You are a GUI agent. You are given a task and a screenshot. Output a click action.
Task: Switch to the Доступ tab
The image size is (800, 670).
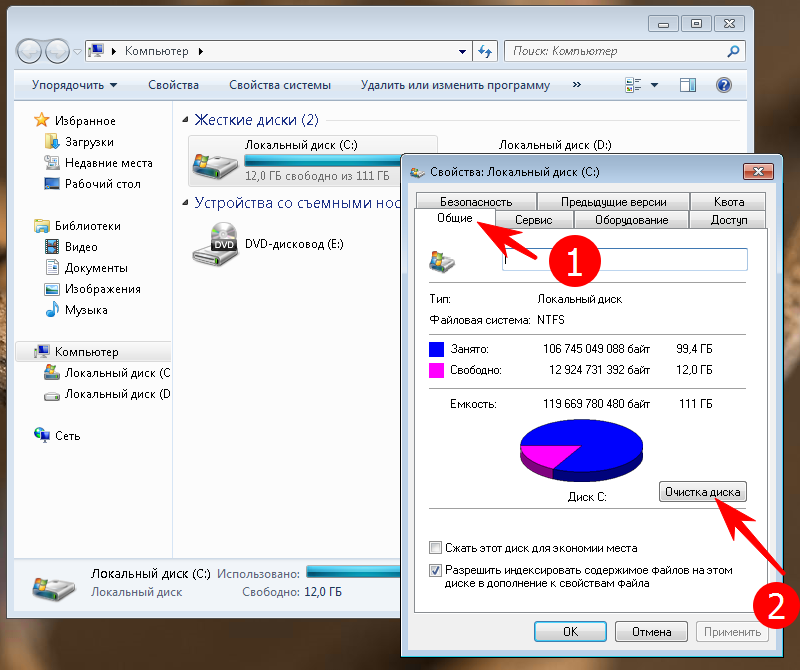click(729, 219)
